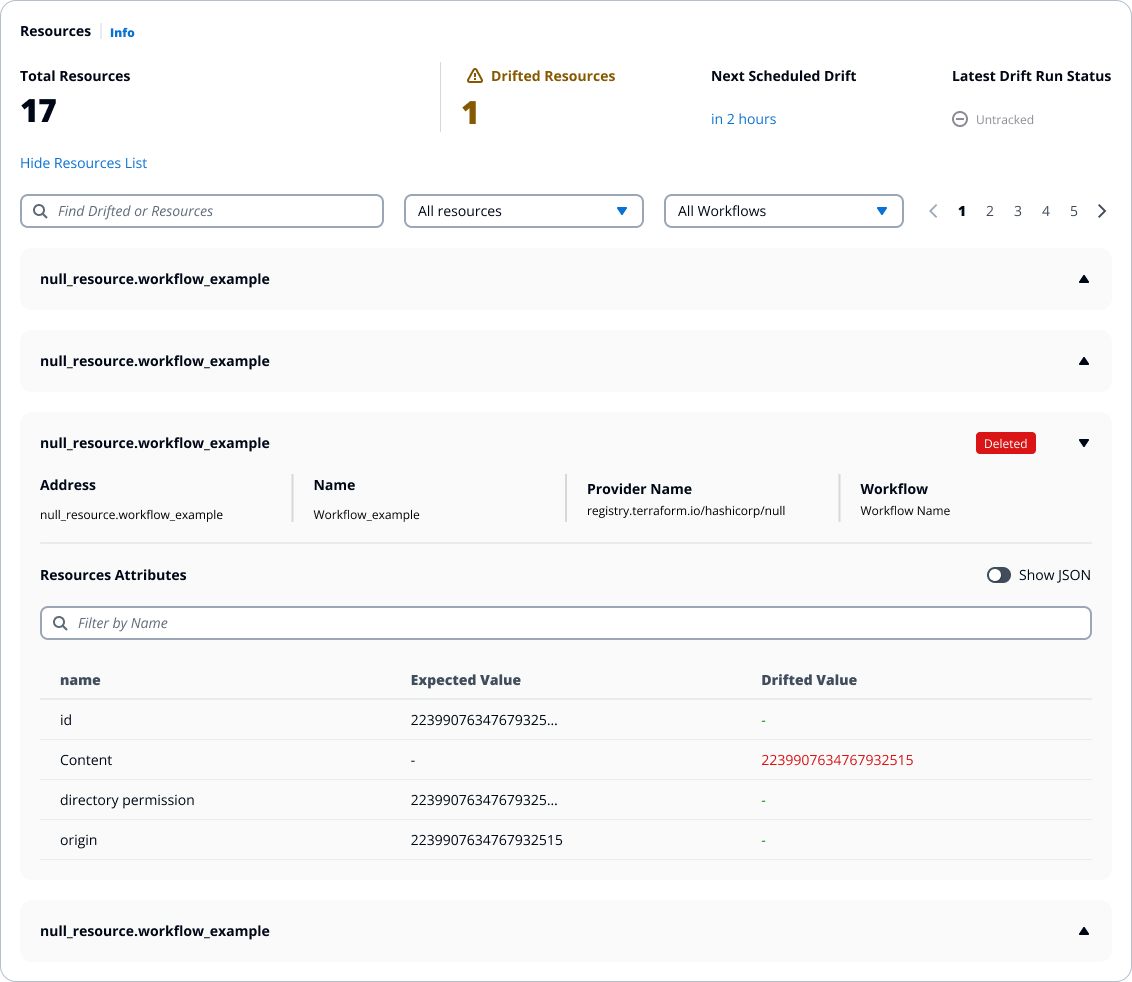Expand the first null_resource.workflow_example row
The width and height of the screenshot is (1132, 982).
tap(1084, 279)
